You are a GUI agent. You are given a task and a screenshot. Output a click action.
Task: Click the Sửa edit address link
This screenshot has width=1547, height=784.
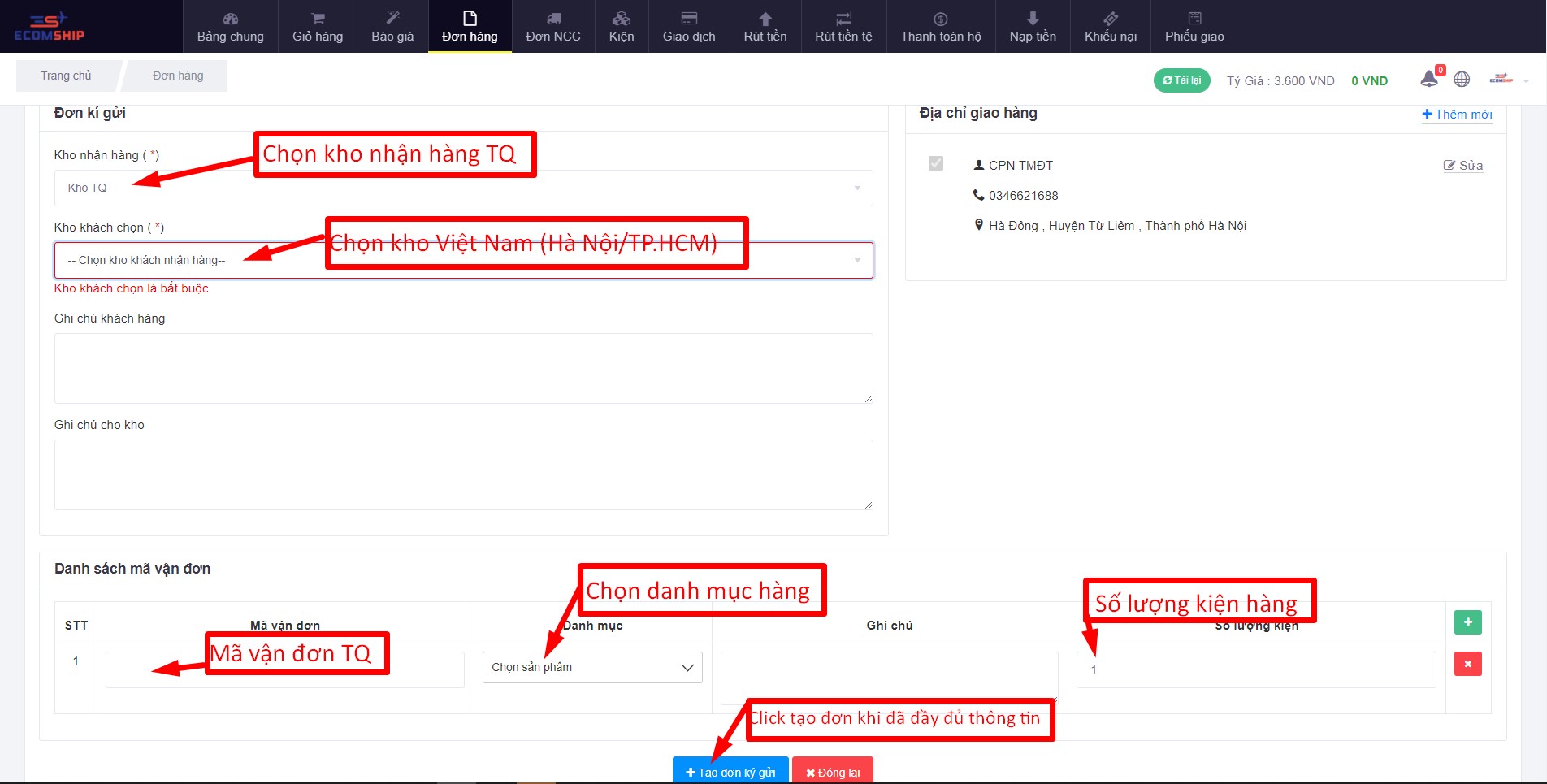1463,166
